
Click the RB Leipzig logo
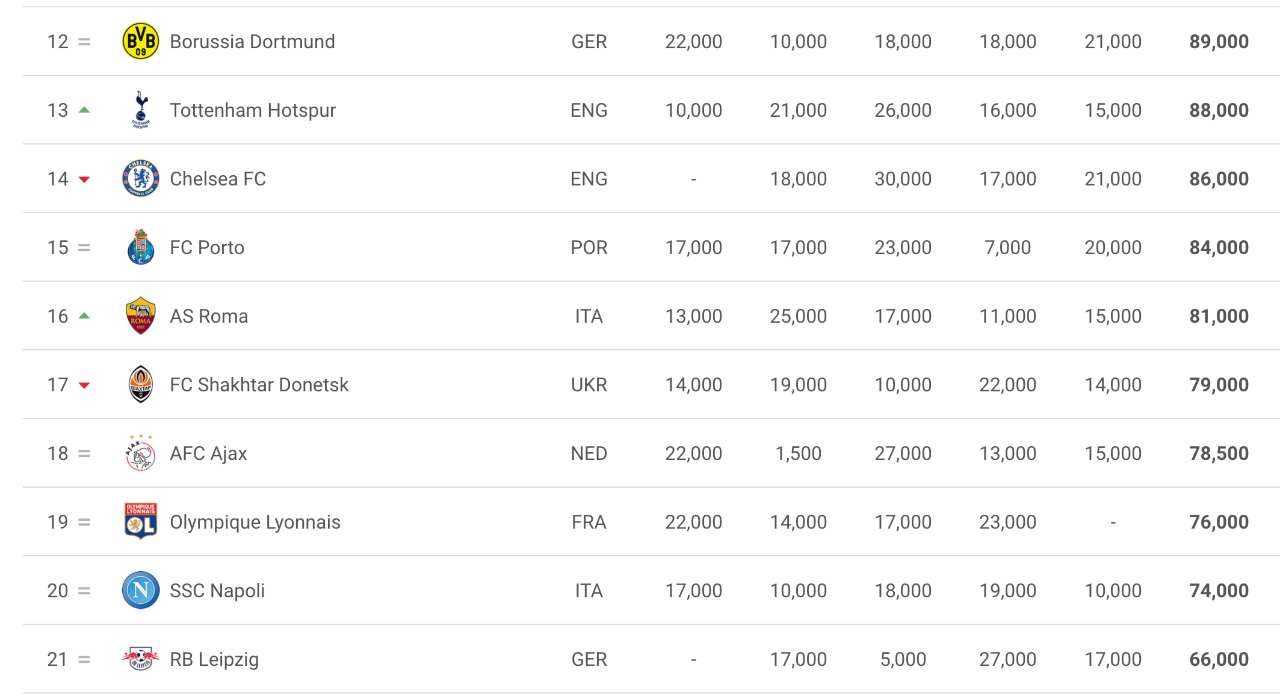[x=140, y=659]
